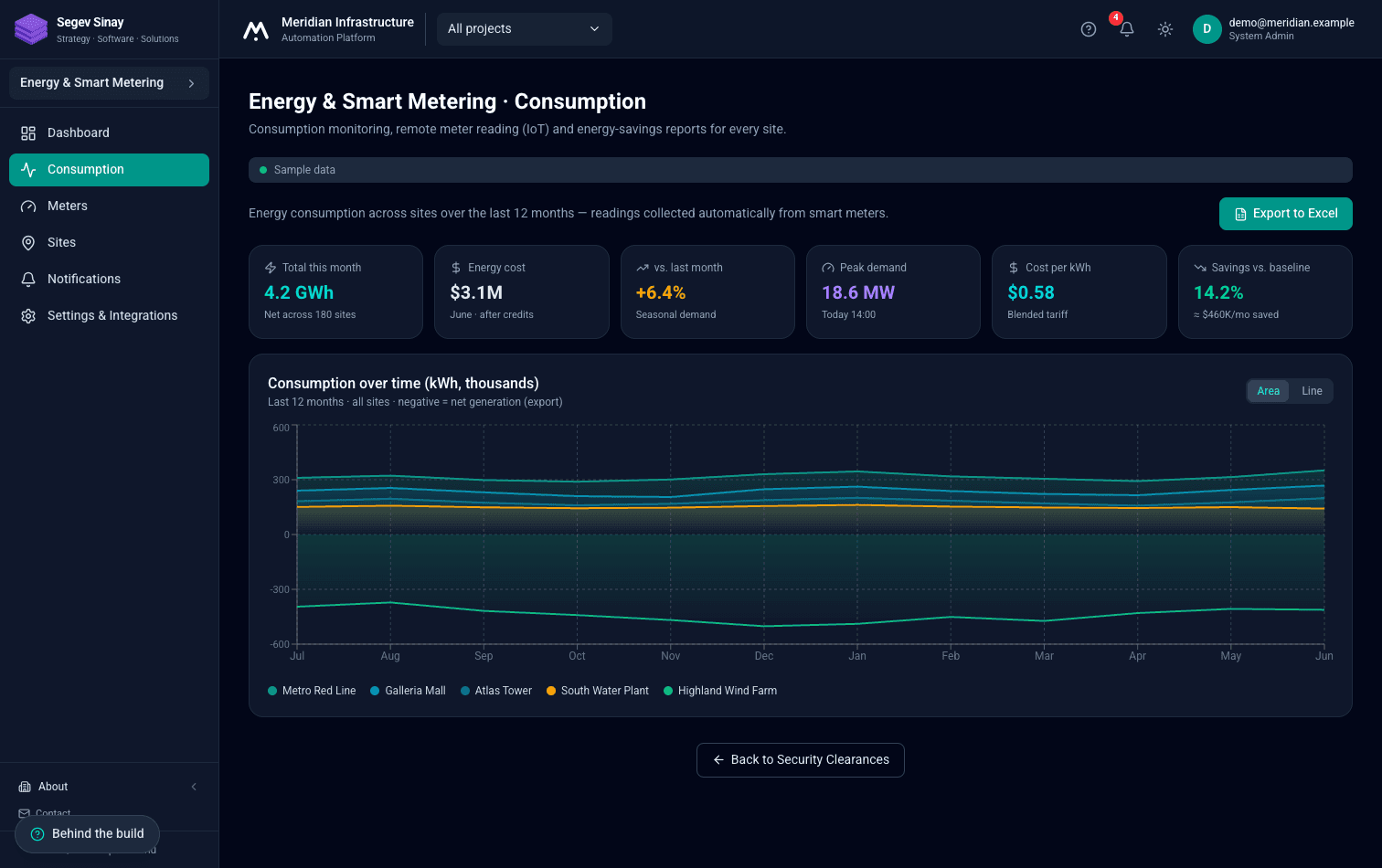1382x868 pixels.
Task: Click the Meters gauge icon in the sidebar
Action: [x=28, y=206]
